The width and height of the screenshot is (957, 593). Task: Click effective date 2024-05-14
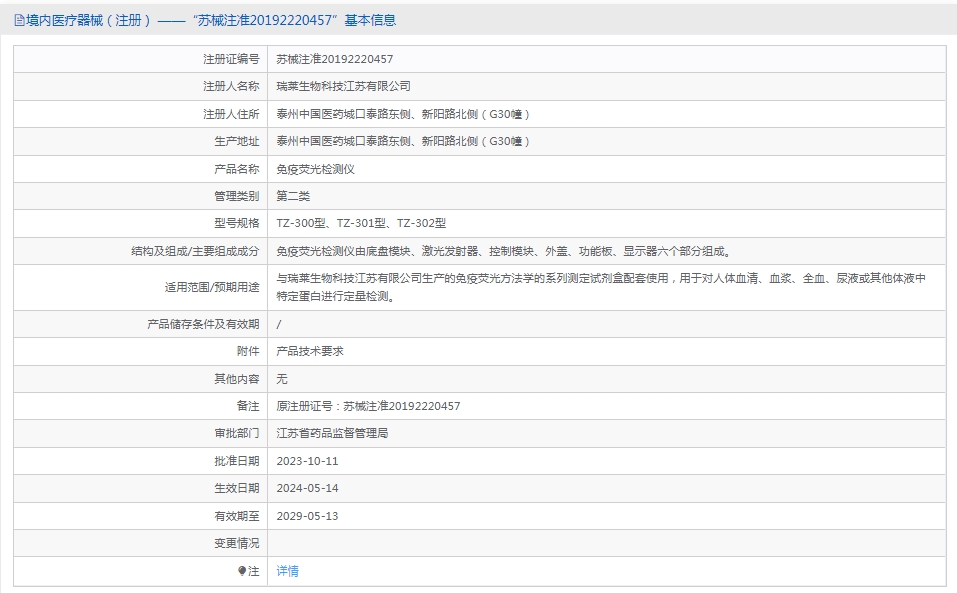307,488
